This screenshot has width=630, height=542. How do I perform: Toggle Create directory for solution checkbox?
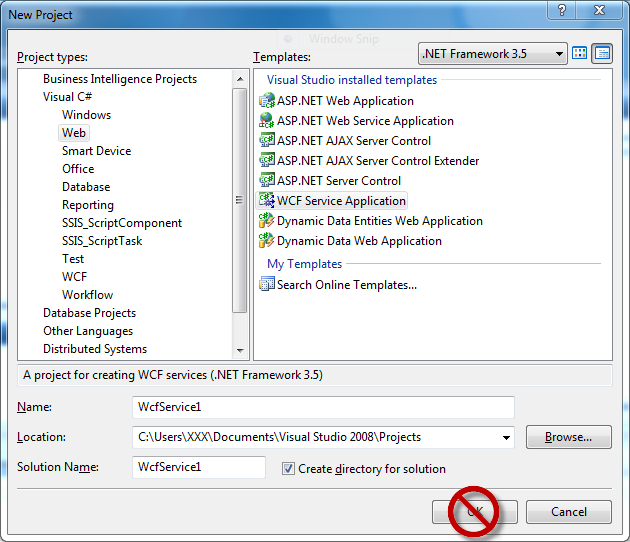click(x=288, y=468)
